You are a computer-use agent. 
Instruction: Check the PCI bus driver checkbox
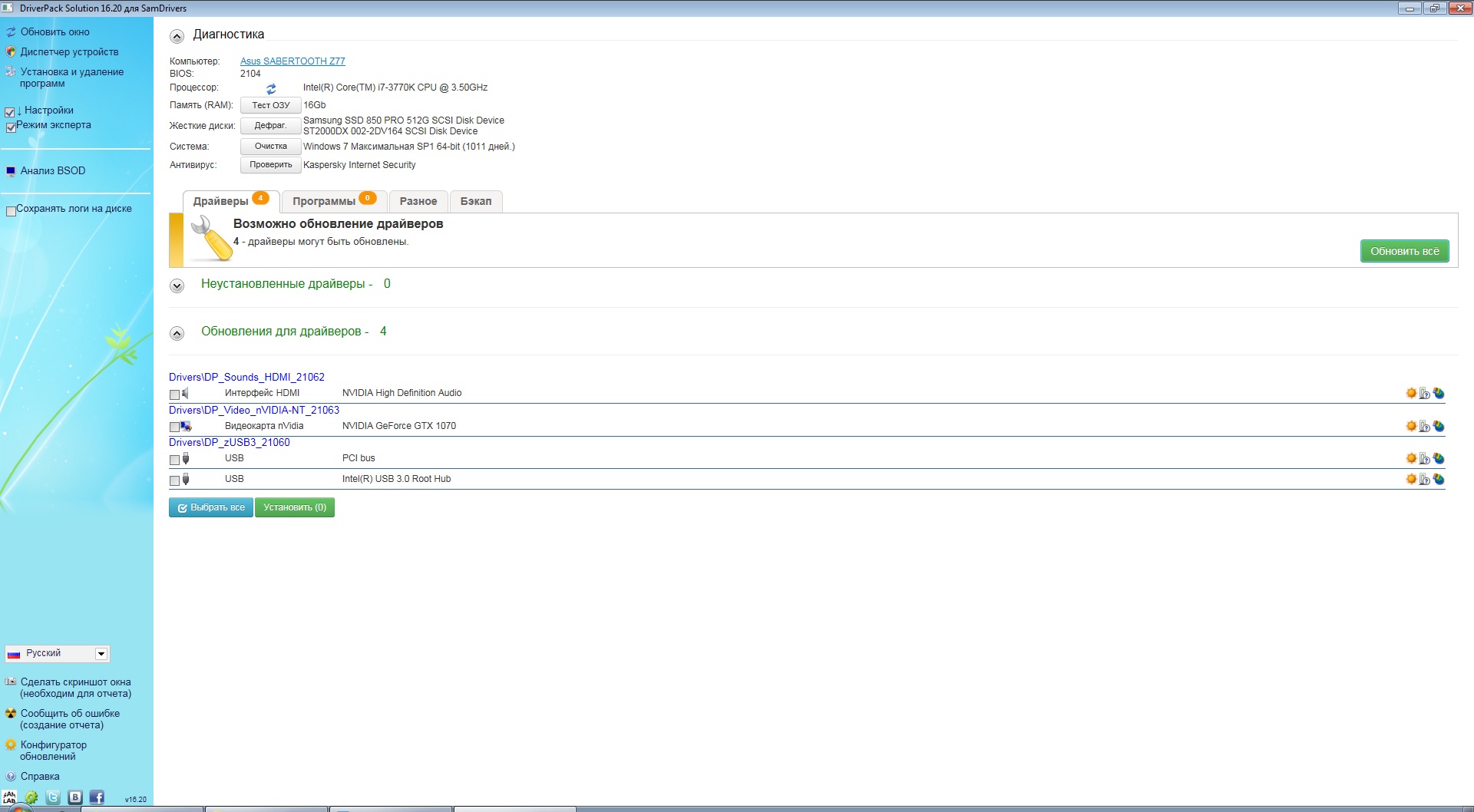coord(174,460)
